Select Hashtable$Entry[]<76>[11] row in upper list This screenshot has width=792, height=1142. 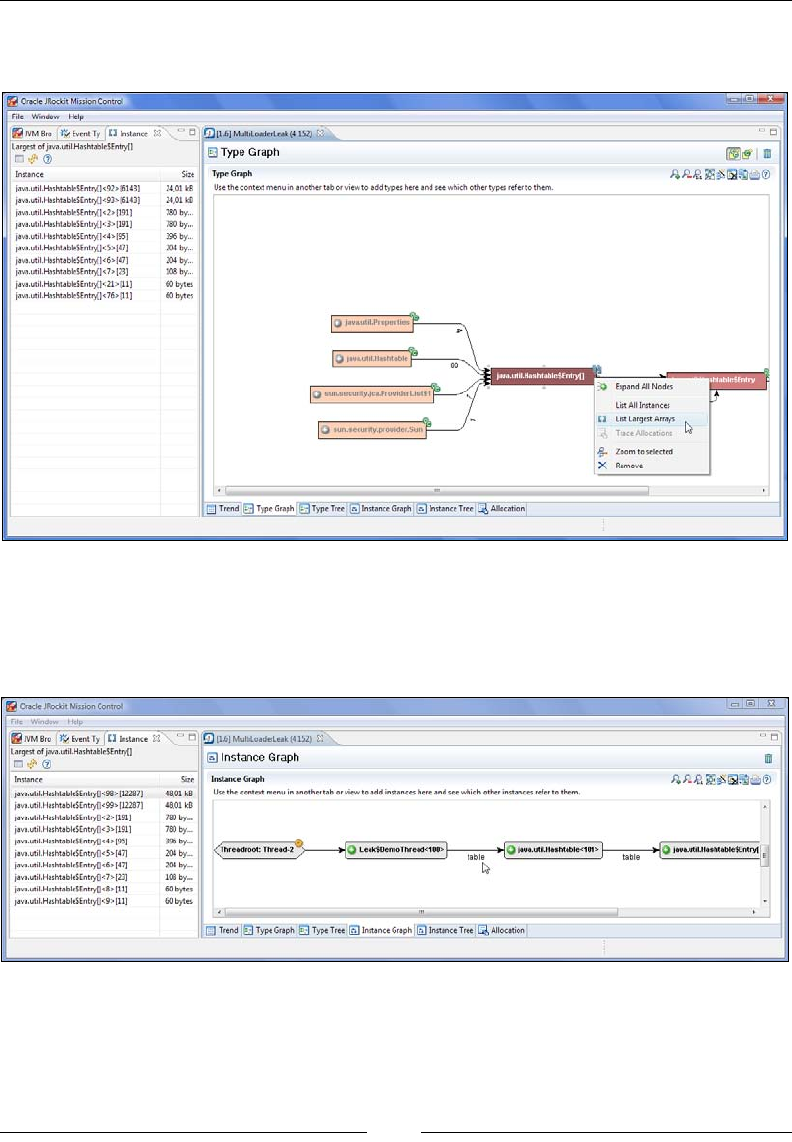click(x=103, y=296)
